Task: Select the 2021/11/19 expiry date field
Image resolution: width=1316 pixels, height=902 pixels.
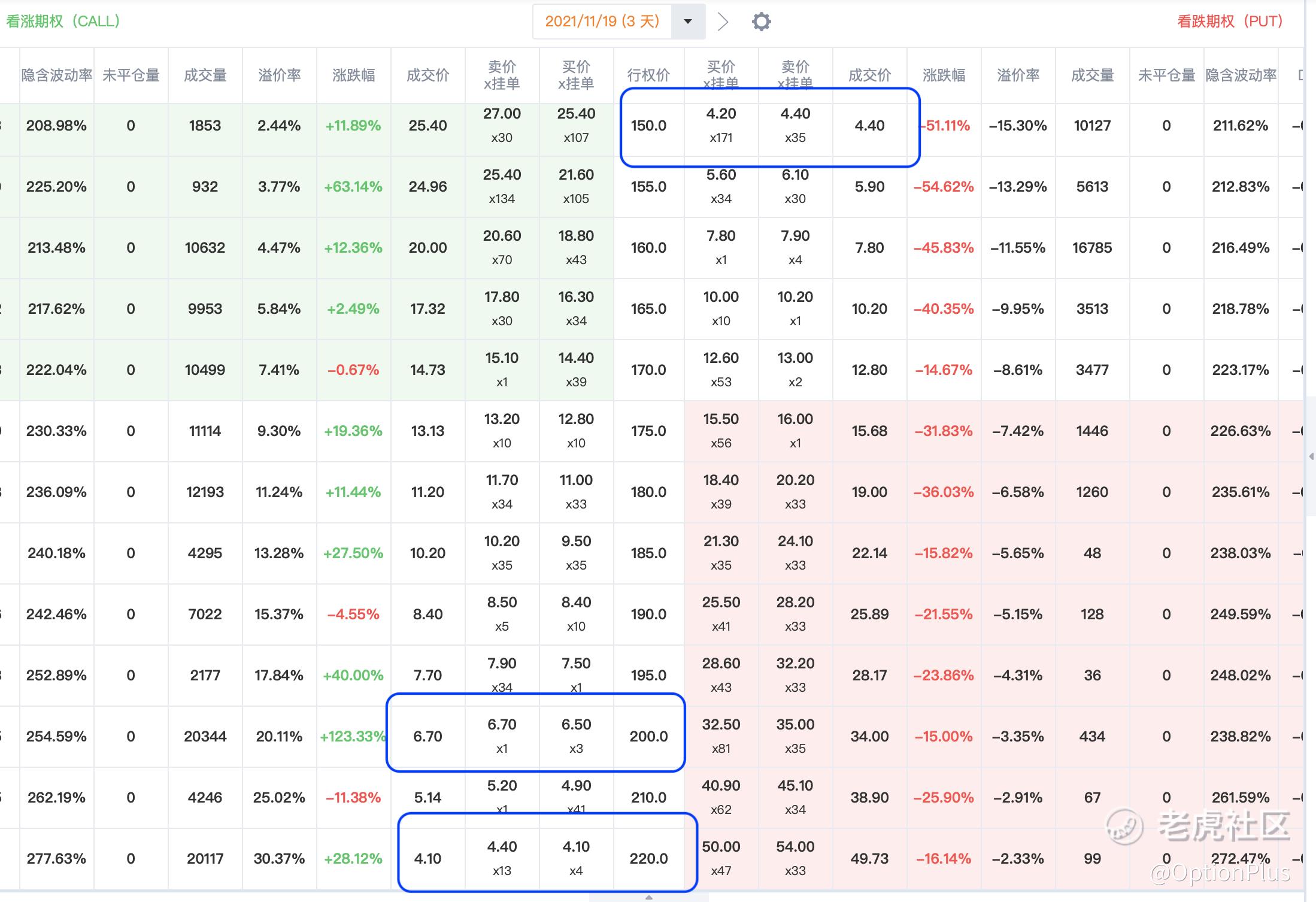Action: coord(602,22)
